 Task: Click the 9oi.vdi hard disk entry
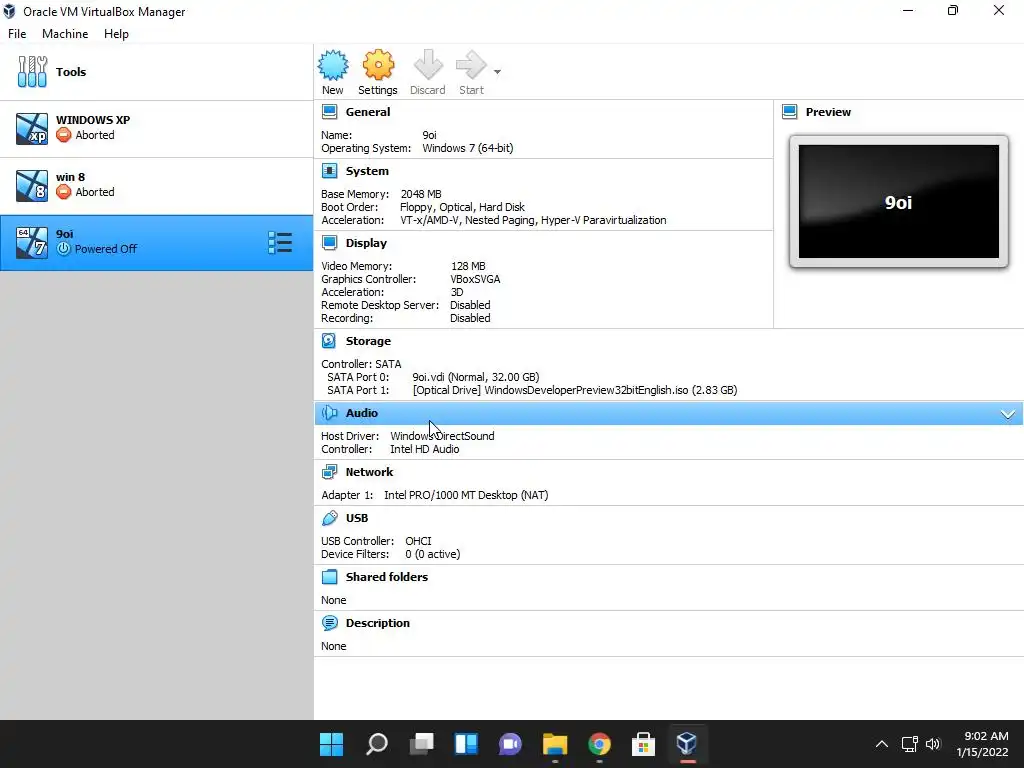click(x=475, y=377)
